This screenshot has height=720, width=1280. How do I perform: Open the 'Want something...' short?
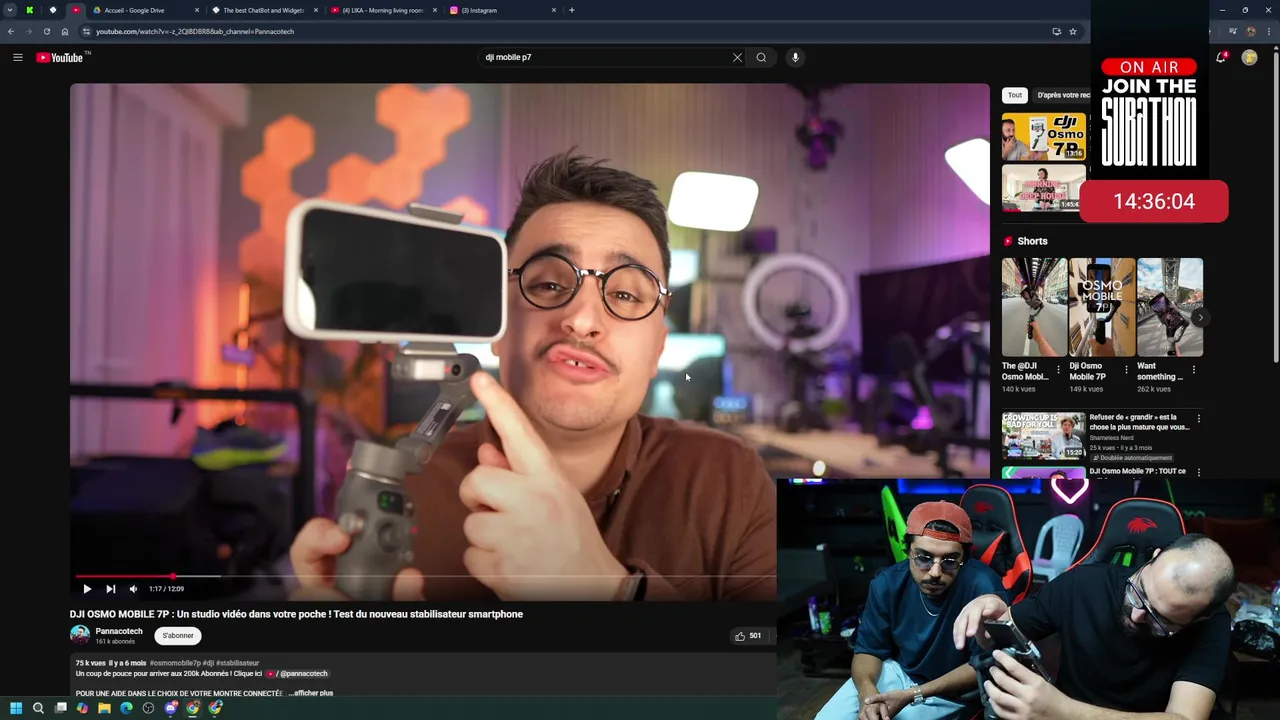click(x=1170, y=307)
